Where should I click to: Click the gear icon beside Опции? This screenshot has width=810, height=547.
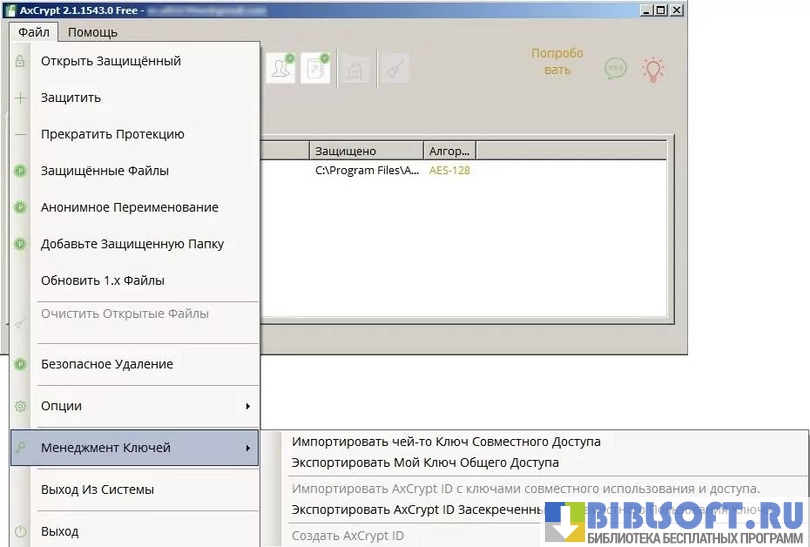20,406
